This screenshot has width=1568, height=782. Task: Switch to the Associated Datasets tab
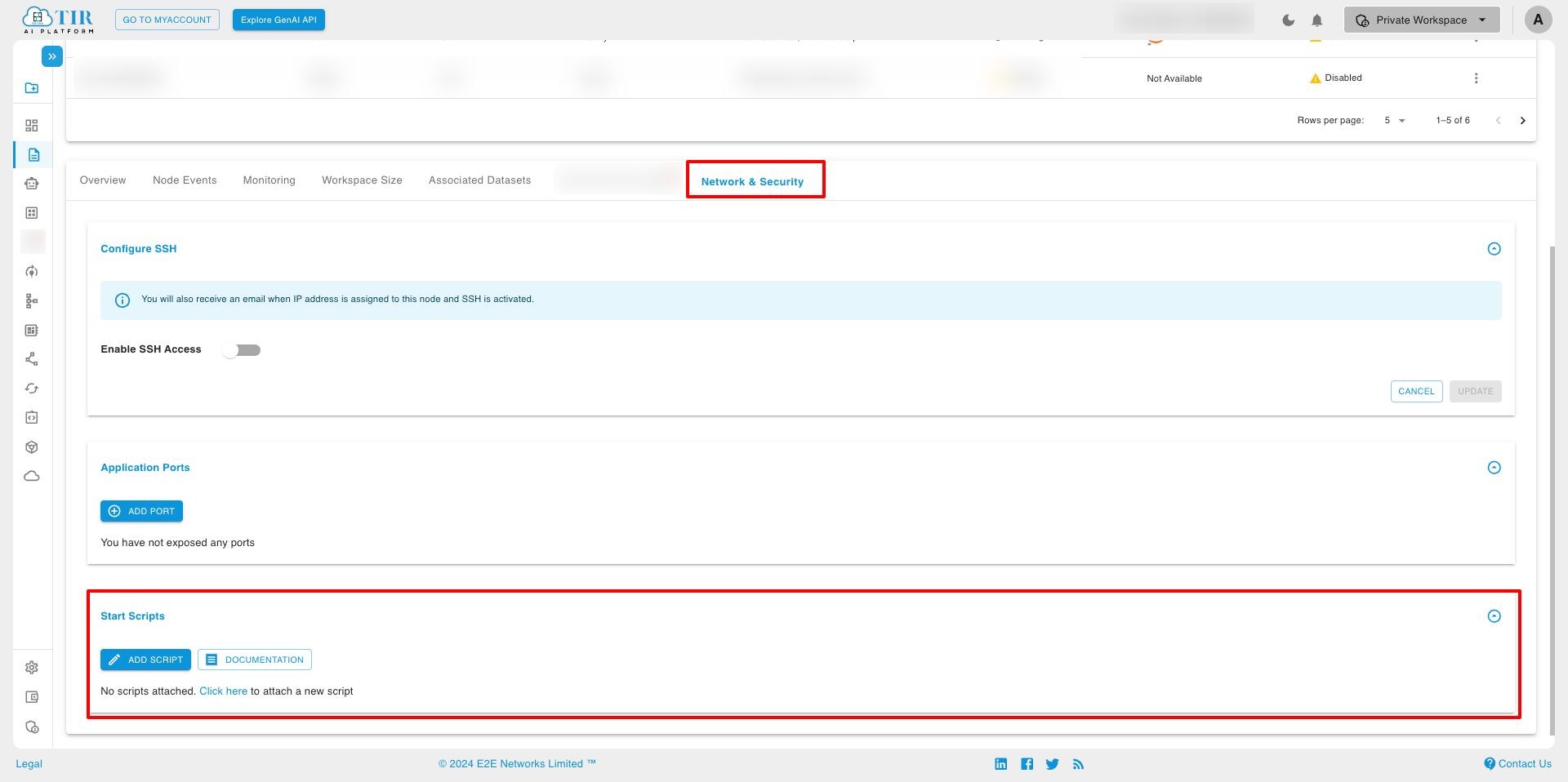click(x=479, y=180)
